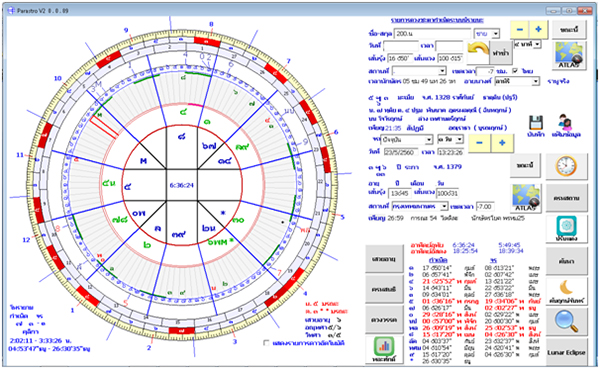The width and height of the screenshot is (600, 369).
Task: Click the floppy disk save icon
Action: [x=536, y=123]
